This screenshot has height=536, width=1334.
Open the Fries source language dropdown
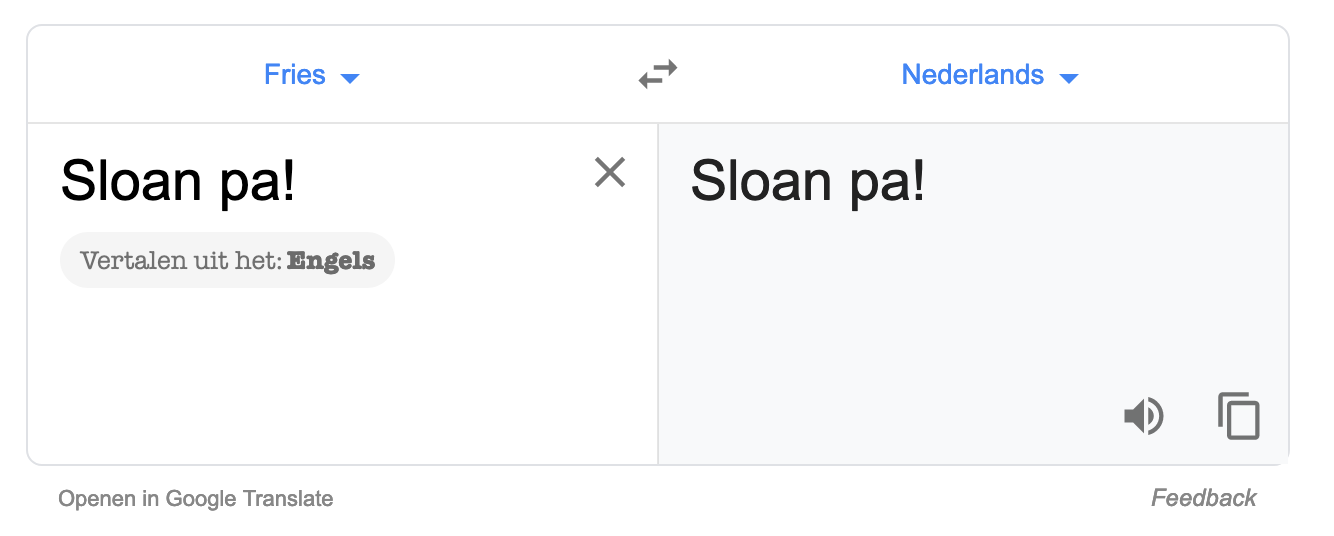pyautogui.click(x=295, y=75)
